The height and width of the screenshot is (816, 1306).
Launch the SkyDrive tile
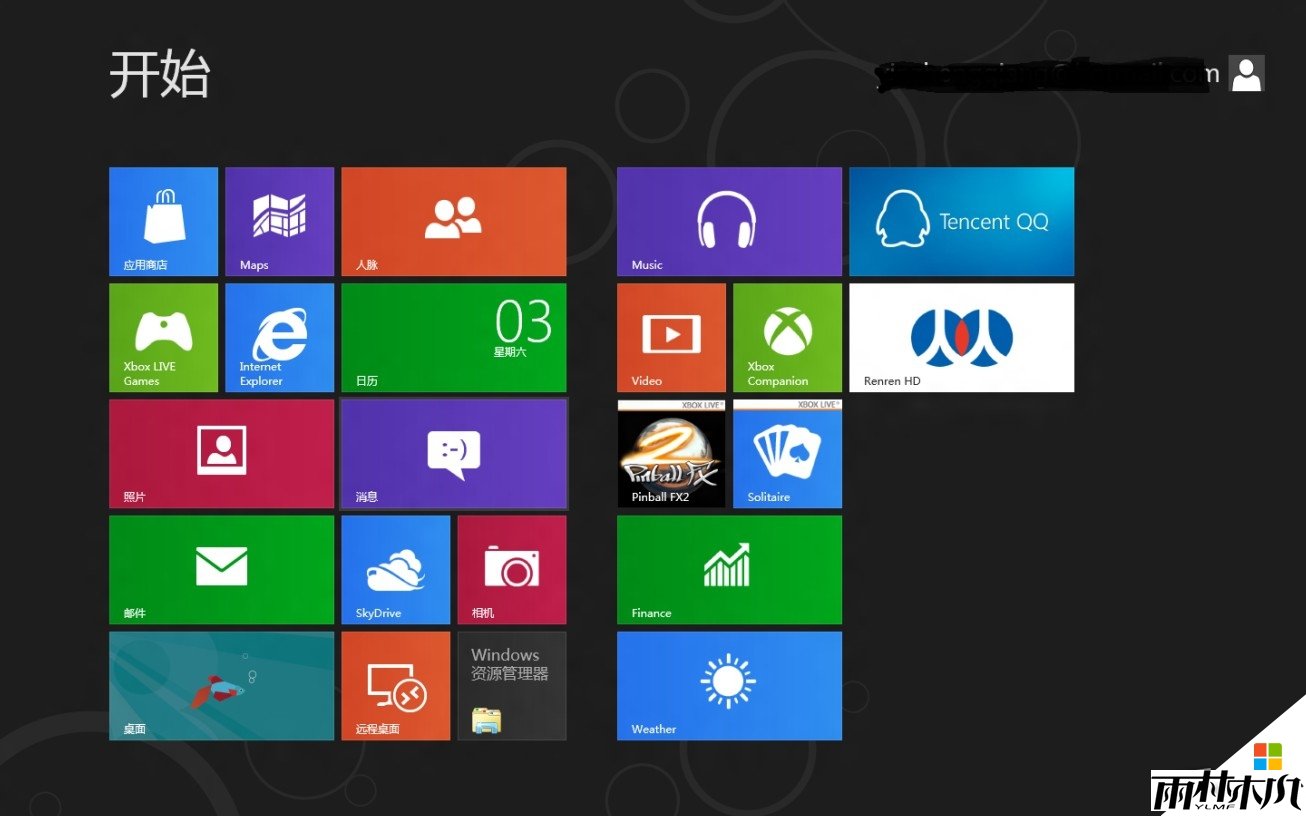pos(395,569)
